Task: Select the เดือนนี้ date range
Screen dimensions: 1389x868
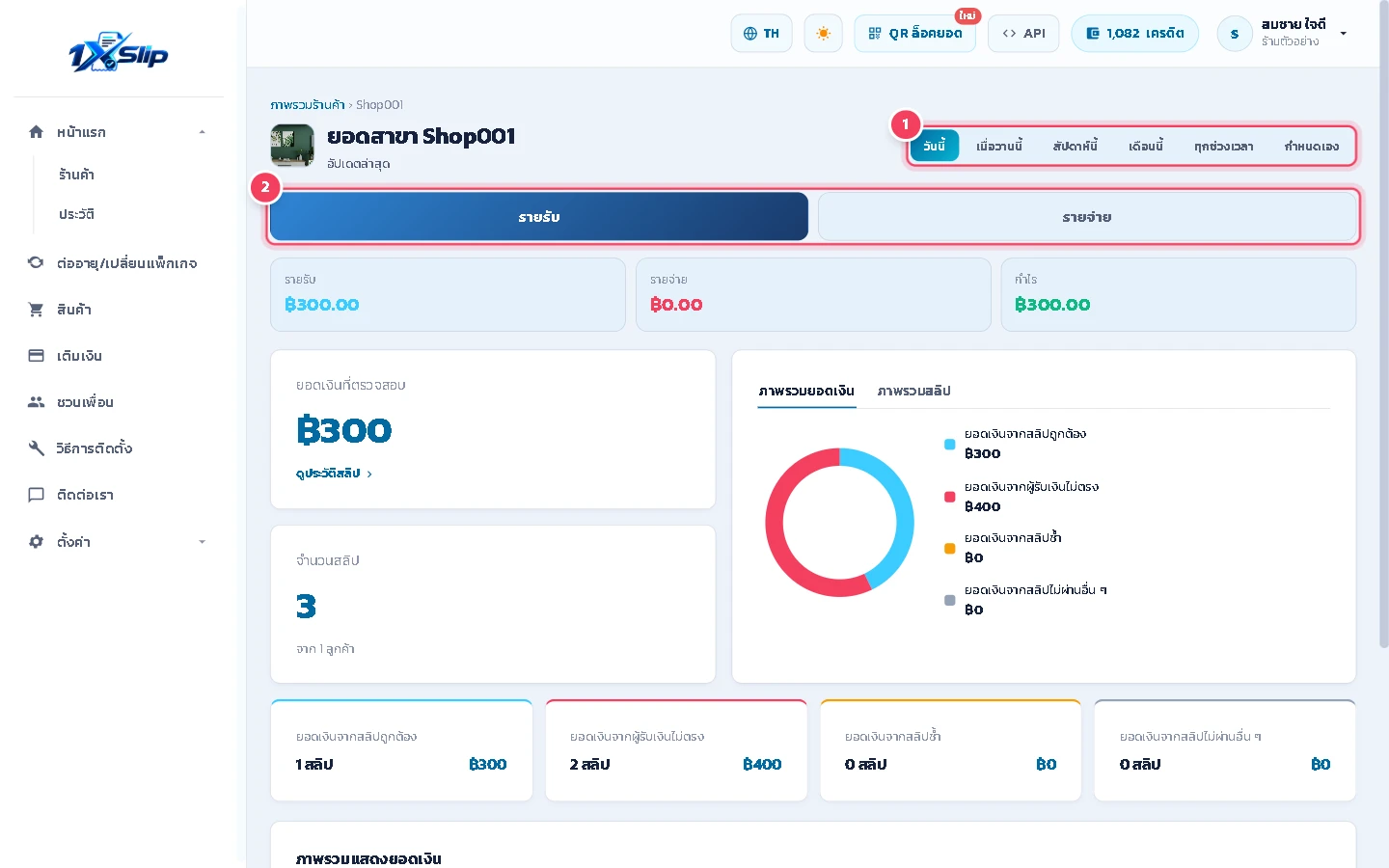Action: (1146, 147)
